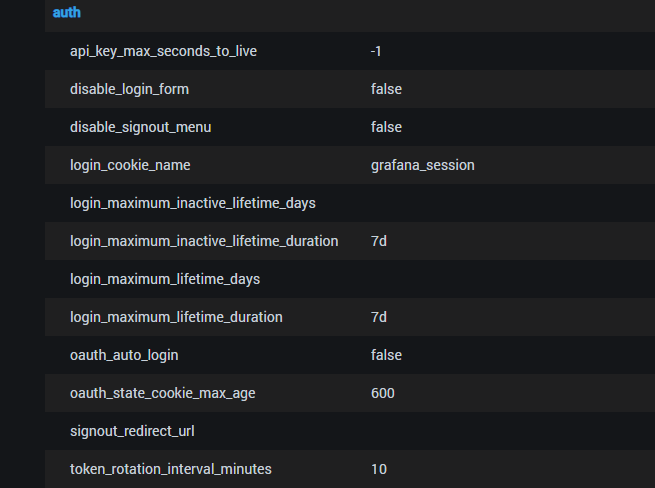Click the grafana_session cookie value
655x488 pixels.
coord(423,165)
